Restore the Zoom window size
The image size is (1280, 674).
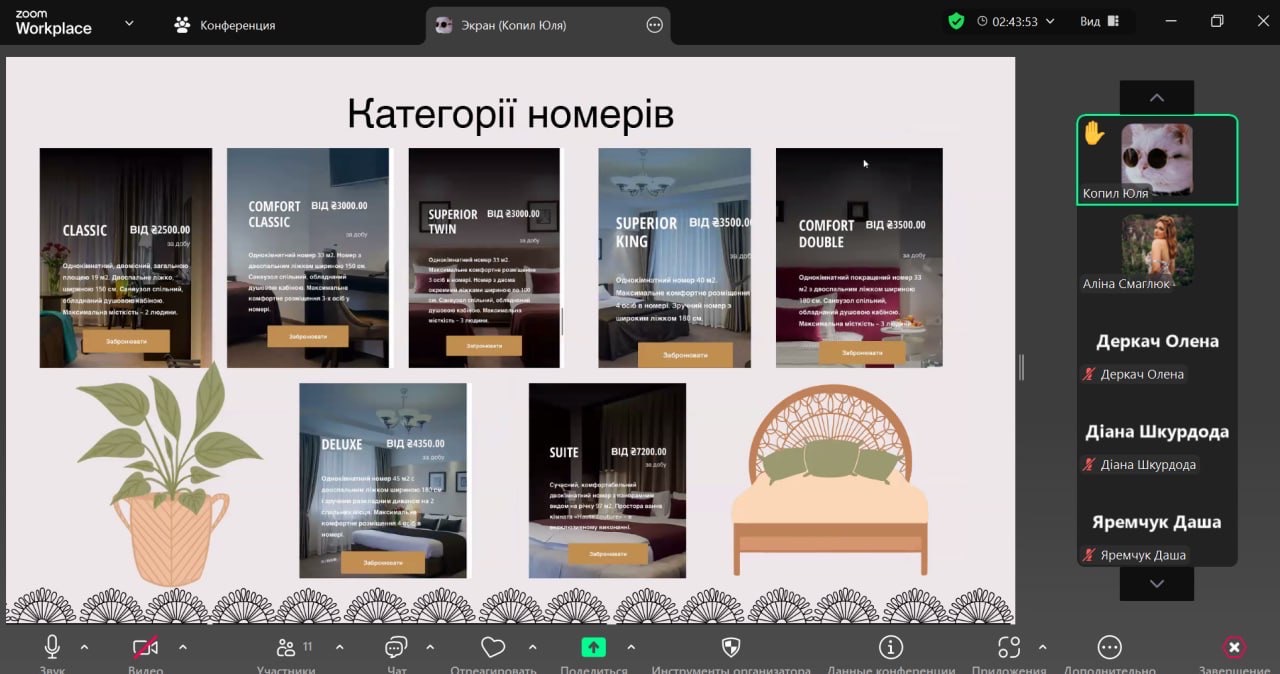[x=1217, y=21]
